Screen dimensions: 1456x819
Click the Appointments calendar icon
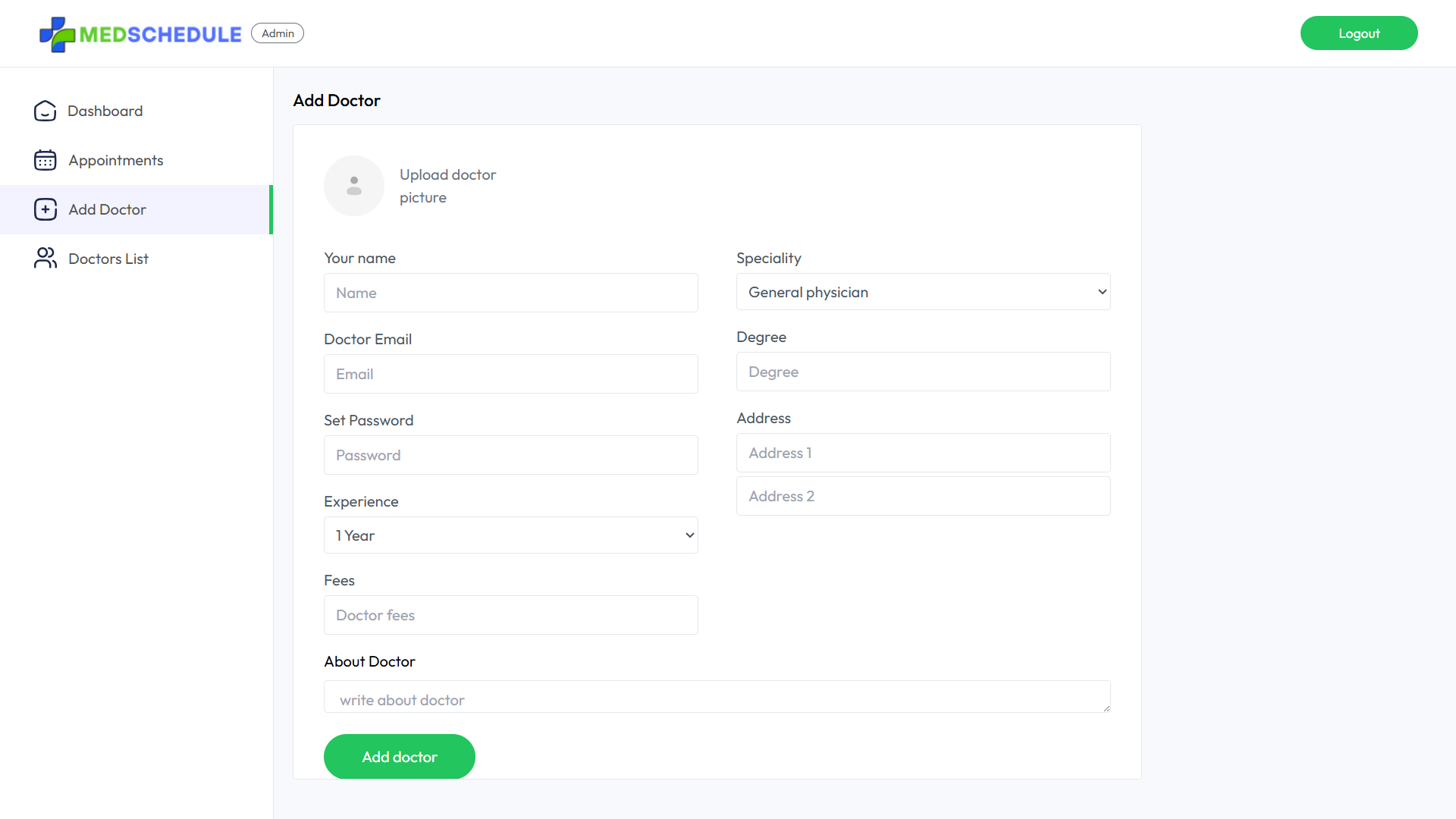point(45,160)
